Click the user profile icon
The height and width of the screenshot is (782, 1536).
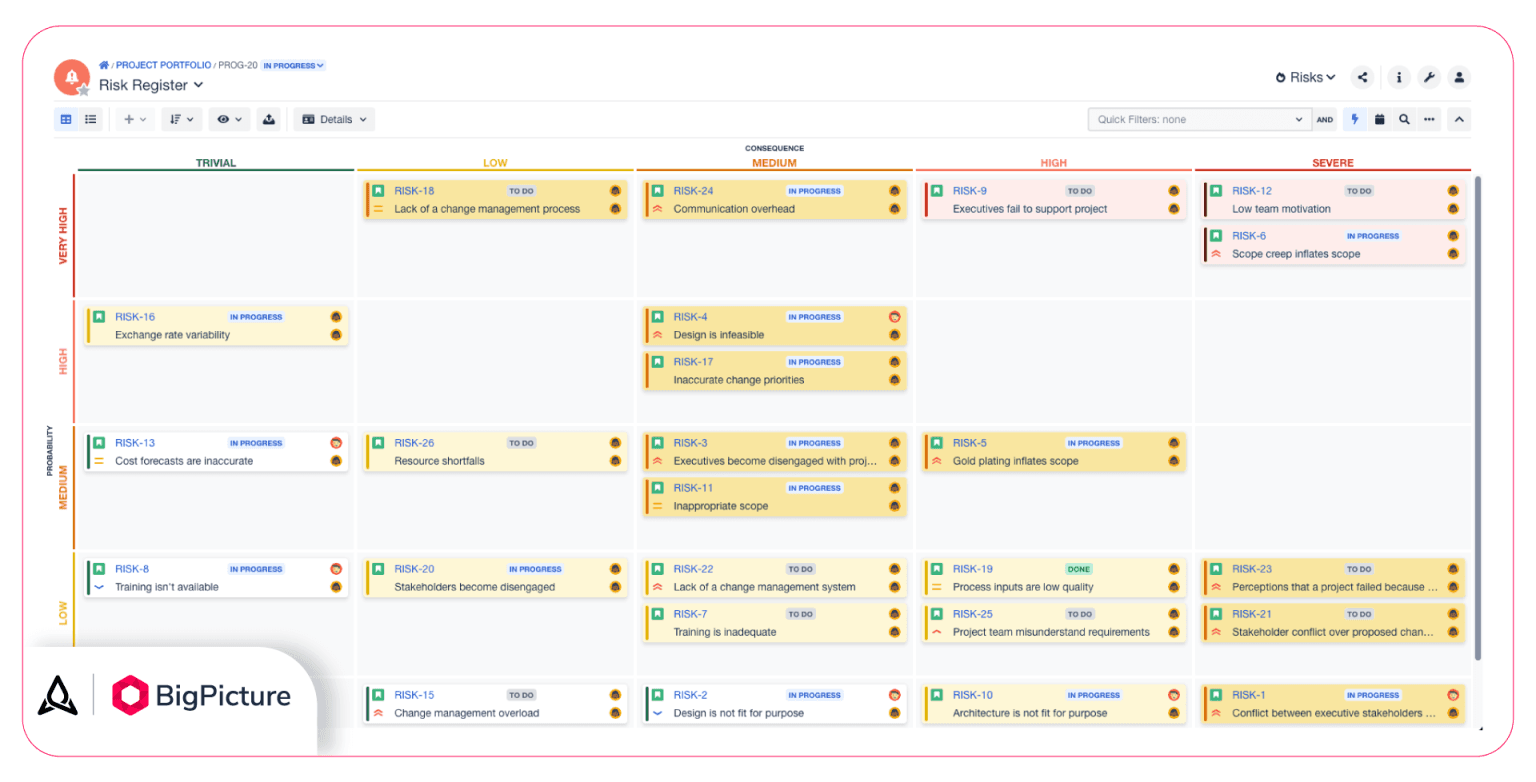[x=1460, y=77]
